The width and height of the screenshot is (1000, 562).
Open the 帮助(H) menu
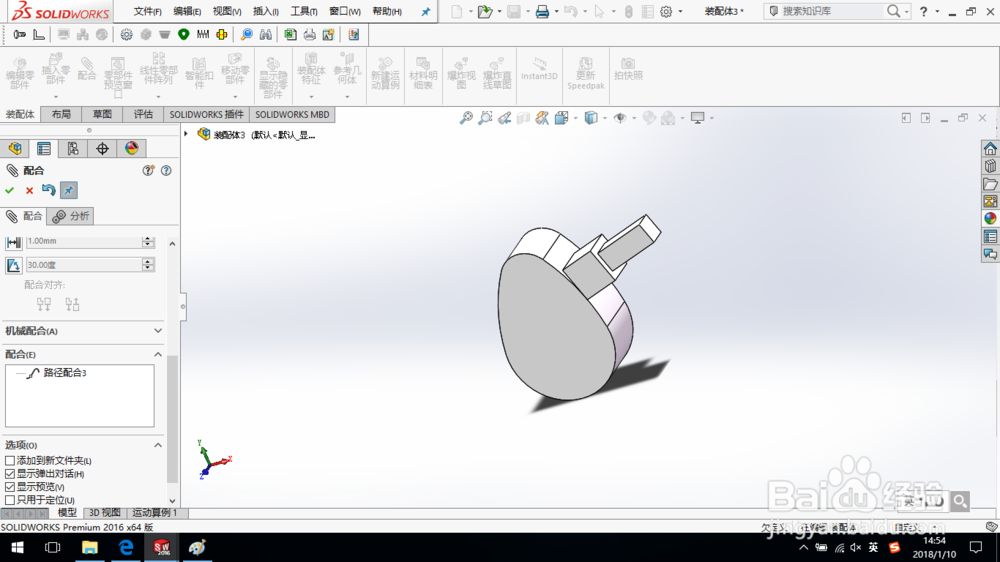[x=387, y=11]
